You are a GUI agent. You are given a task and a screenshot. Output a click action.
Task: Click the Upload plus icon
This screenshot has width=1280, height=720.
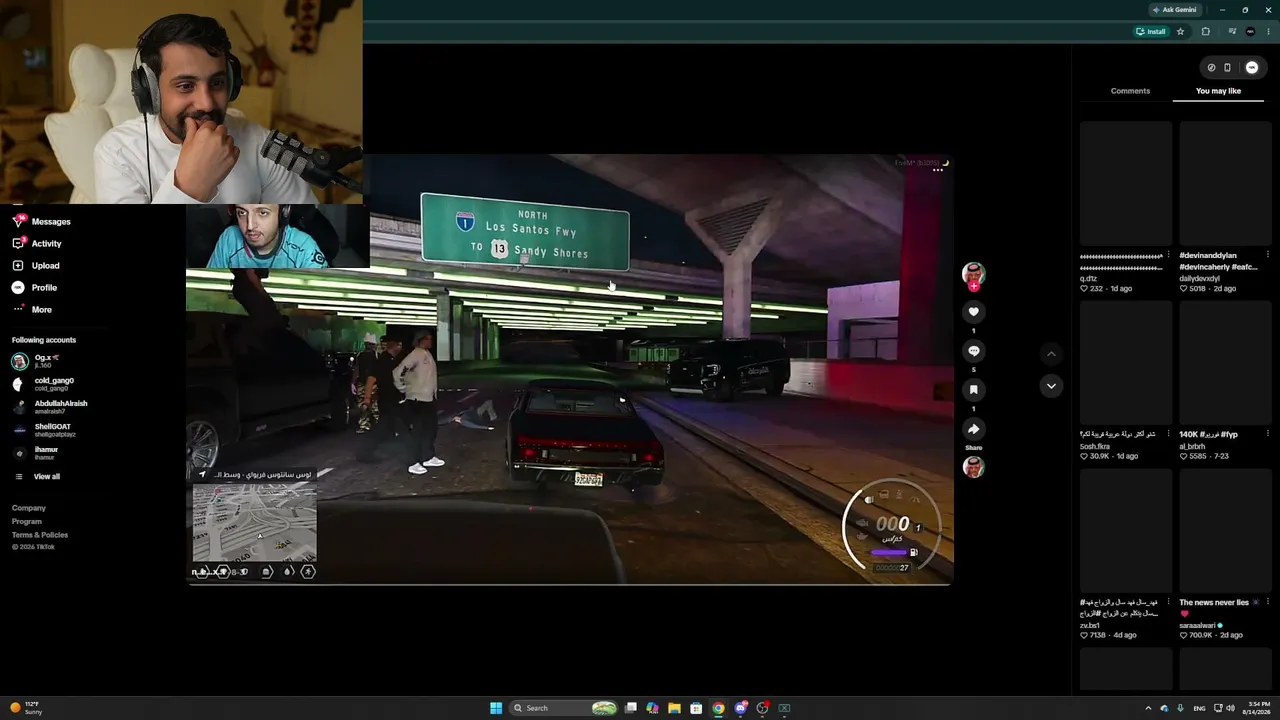18,265
